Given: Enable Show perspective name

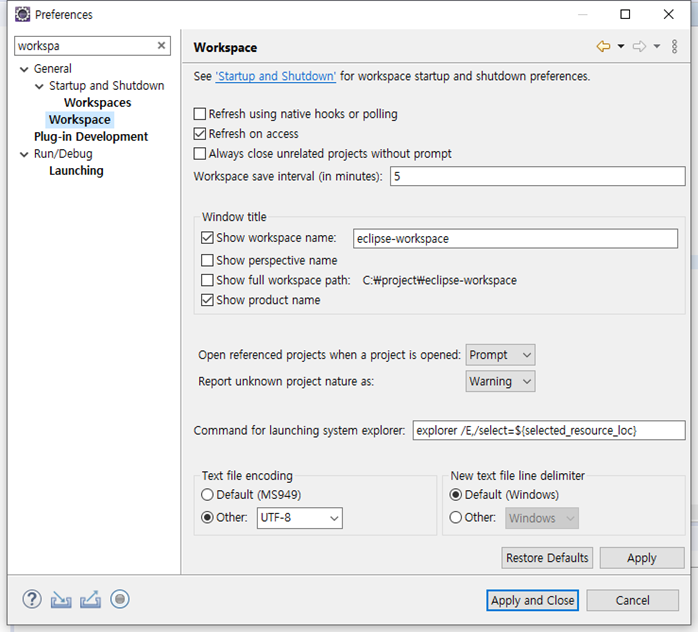Looking at the screenshot, I should 207,260.
